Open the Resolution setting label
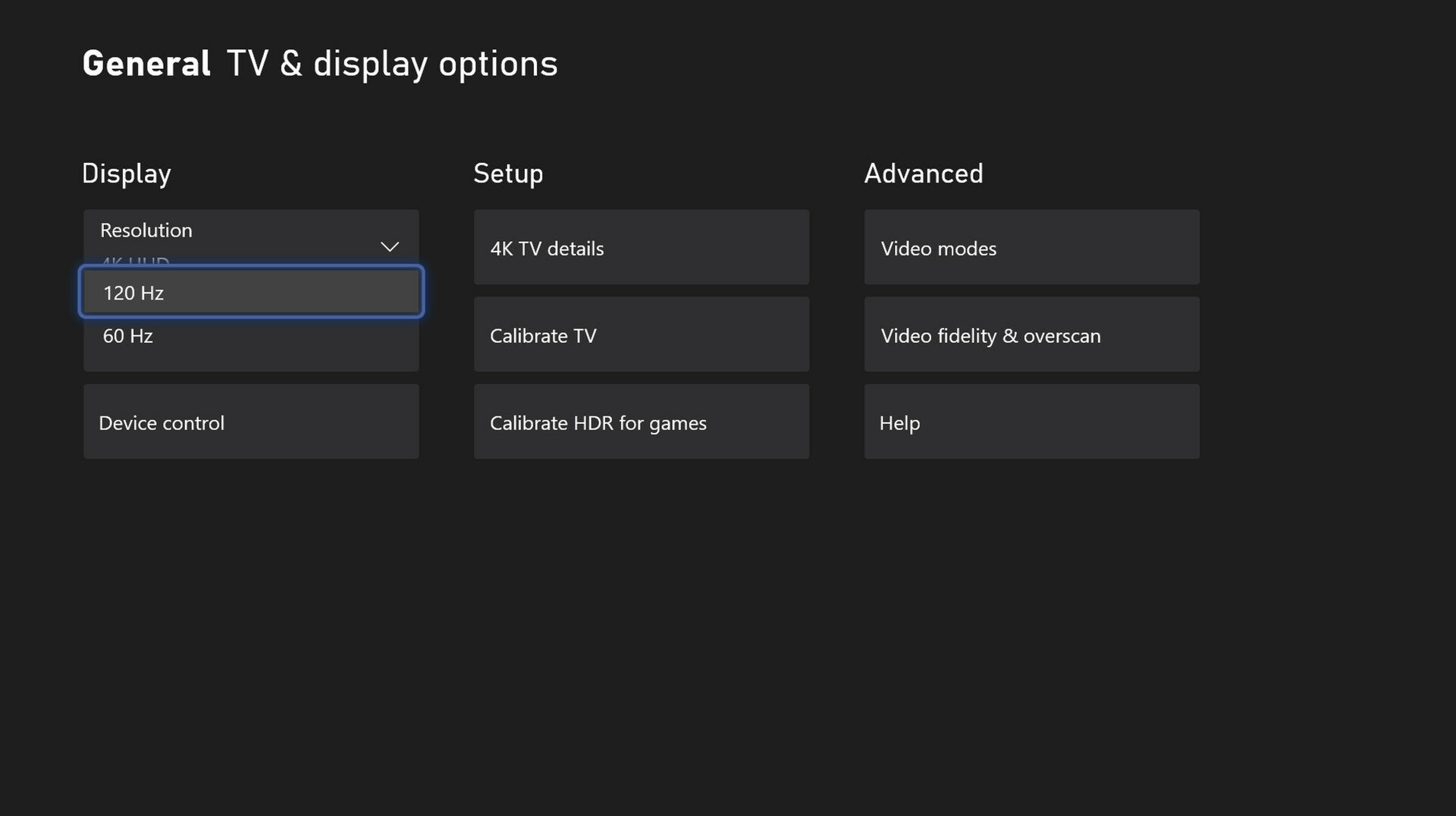The image size is (1456, 816). pos(146,230)
